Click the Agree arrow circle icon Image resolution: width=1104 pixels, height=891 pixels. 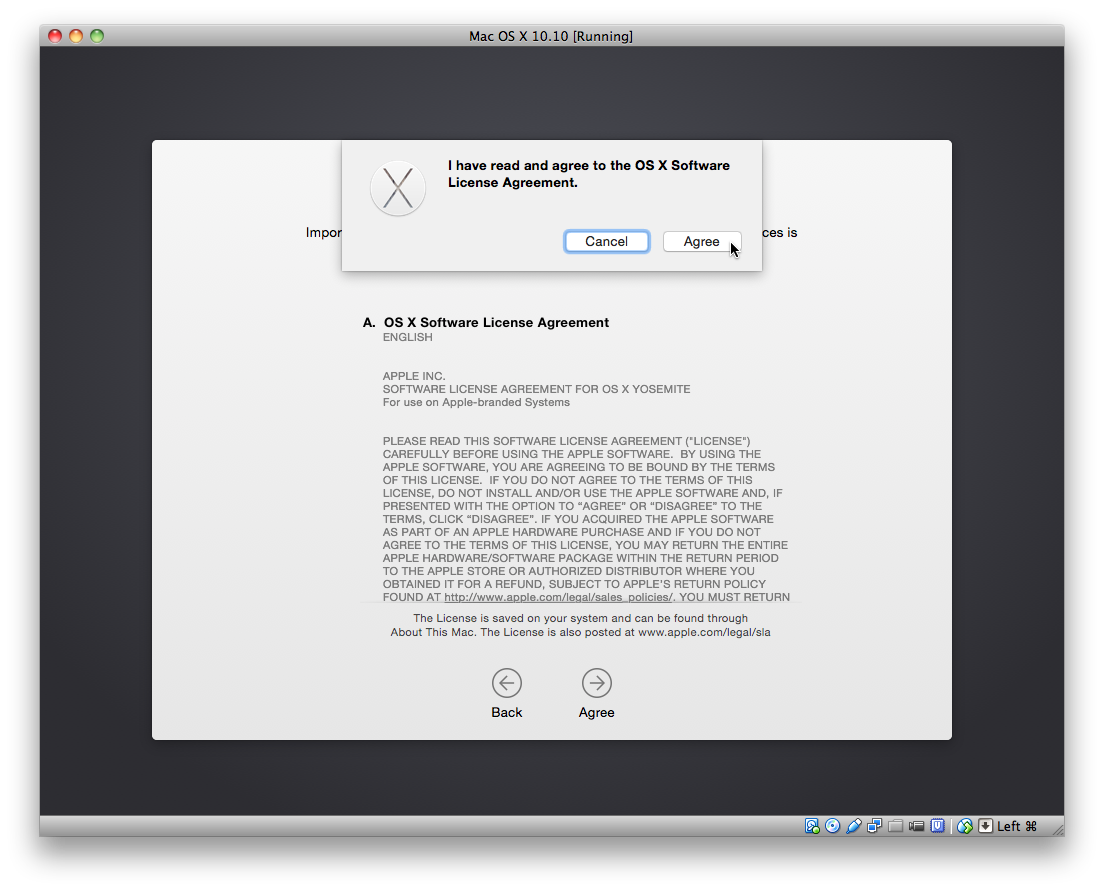click(596, 683)
